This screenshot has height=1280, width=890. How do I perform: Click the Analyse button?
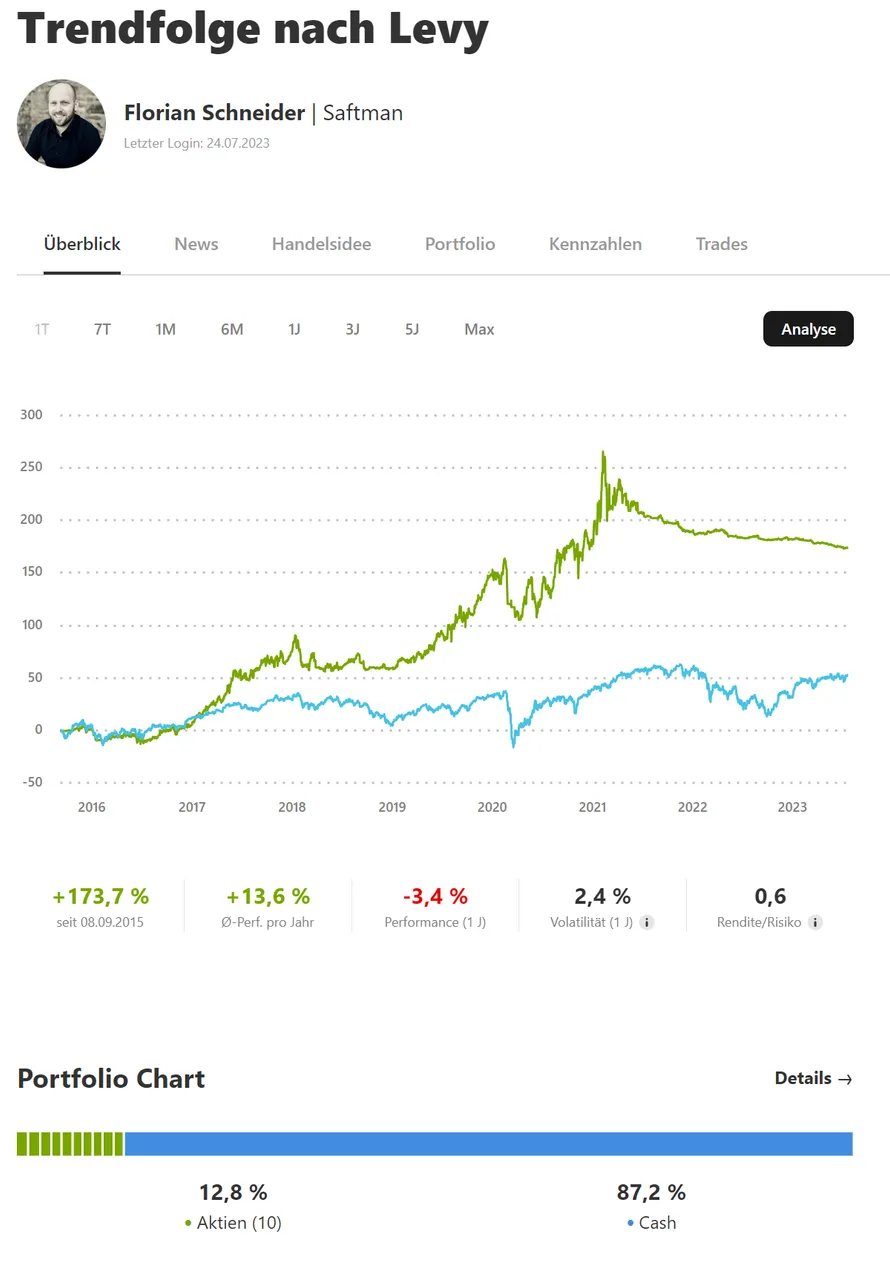(808, 329)
